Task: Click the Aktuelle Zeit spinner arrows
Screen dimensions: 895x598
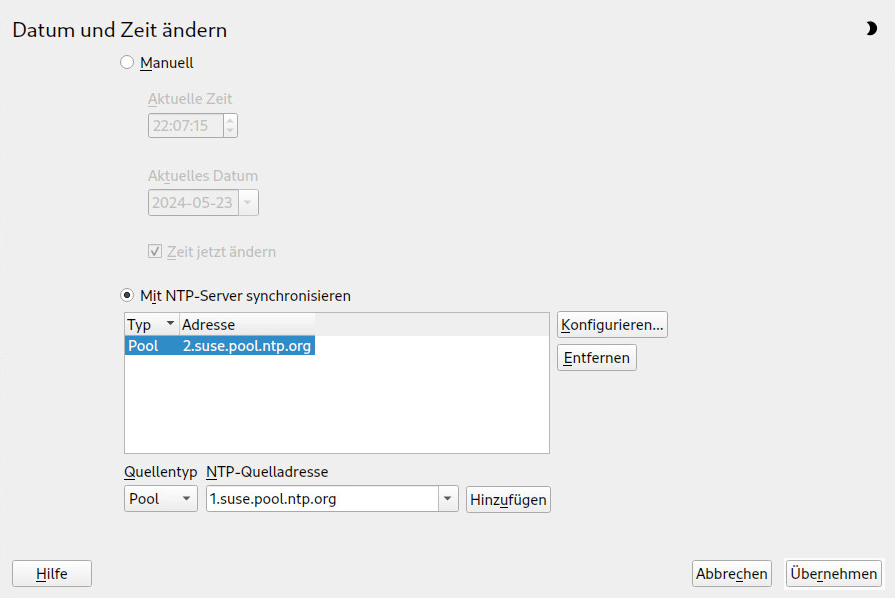Action: pyautogui.click(x=230, y=126)
